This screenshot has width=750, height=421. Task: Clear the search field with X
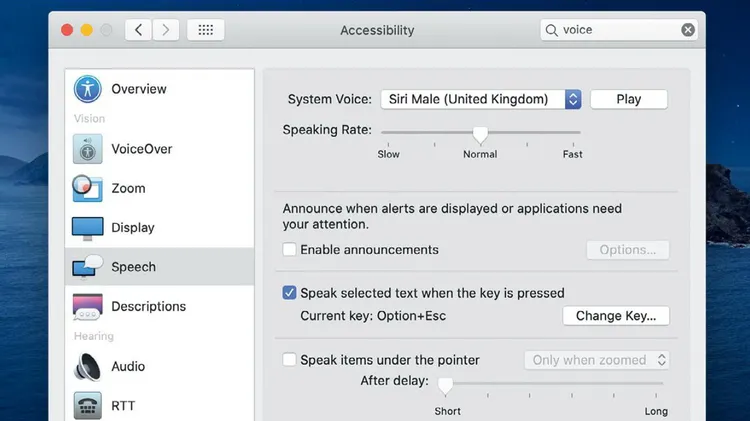point(688,30)
